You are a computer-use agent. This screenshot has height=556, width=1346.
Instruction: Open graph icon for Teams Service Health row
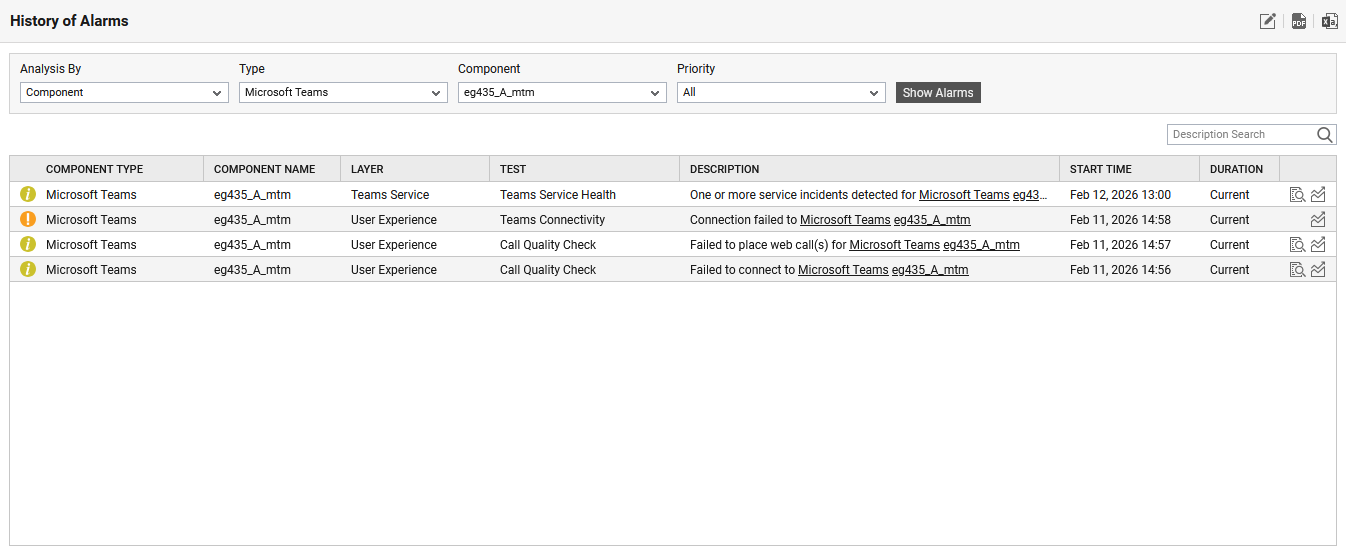pyautogui.click(x=1318, y=195)
